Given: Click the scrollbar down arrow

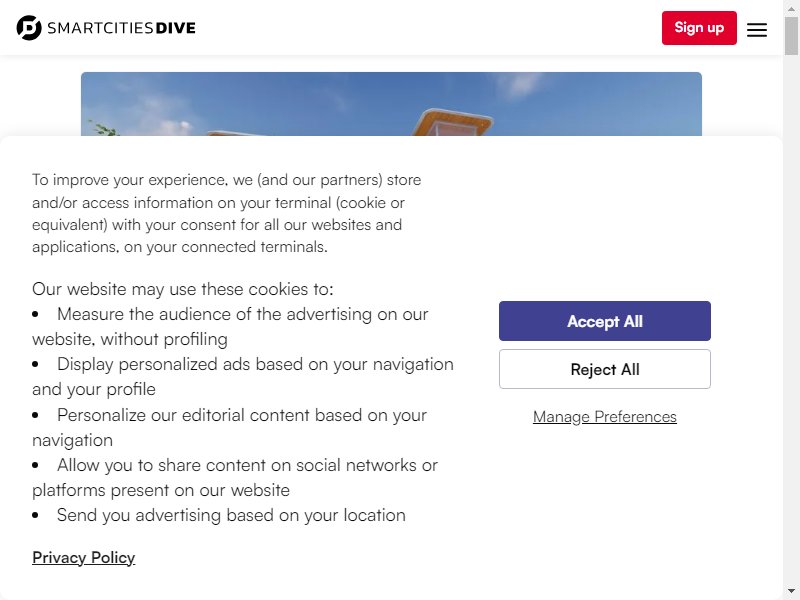Looking at the screenshot, I should tap(791, 591).
